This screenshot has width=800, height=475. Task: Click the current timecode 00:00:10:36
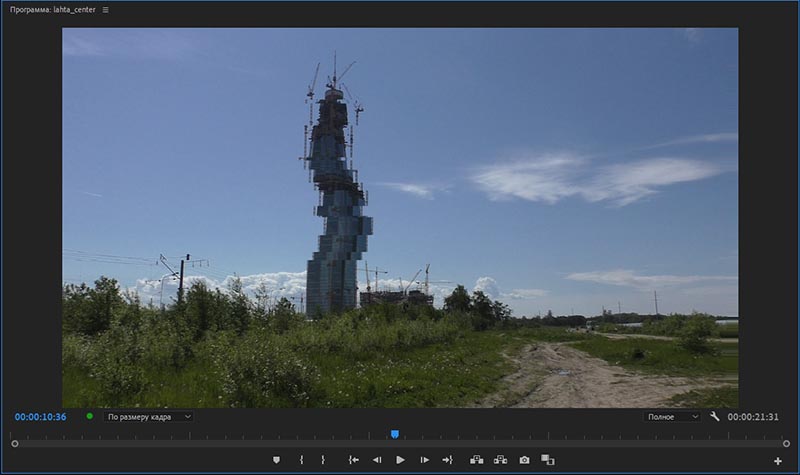point(40,417)
